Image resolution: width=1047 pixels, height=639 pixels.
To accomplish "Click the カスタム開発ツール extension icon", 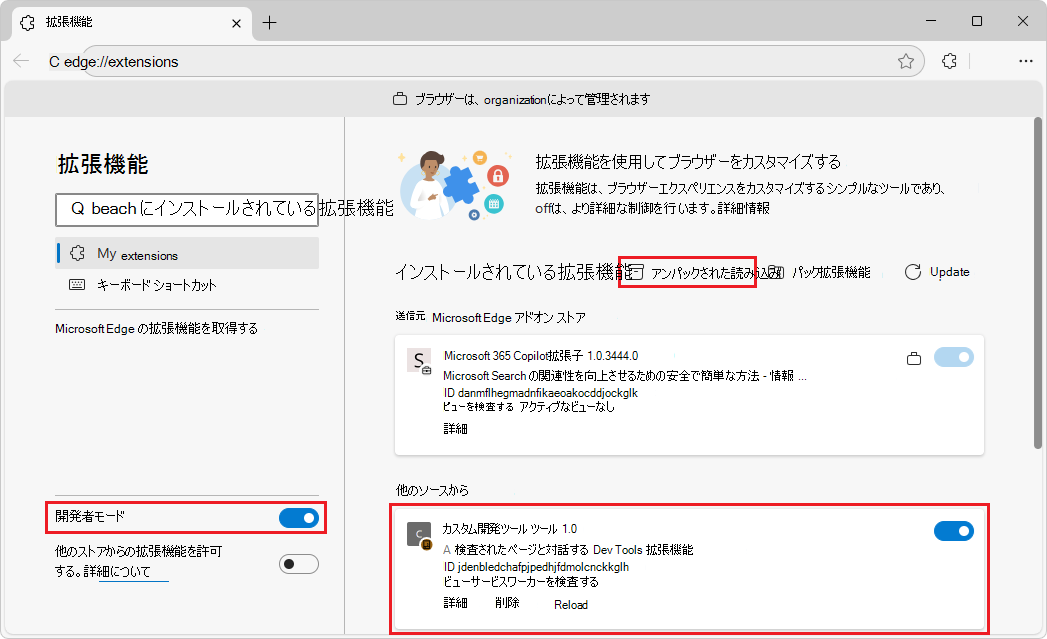I will pos(419,535).
